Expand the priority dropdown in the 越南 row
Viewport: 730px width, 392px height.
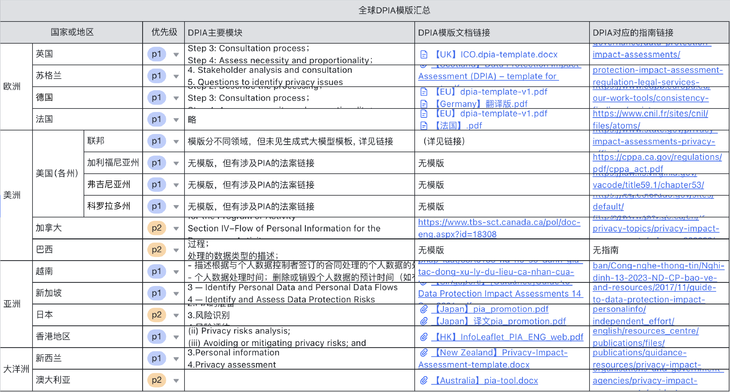pyautogui.click(x=176, y=272)
